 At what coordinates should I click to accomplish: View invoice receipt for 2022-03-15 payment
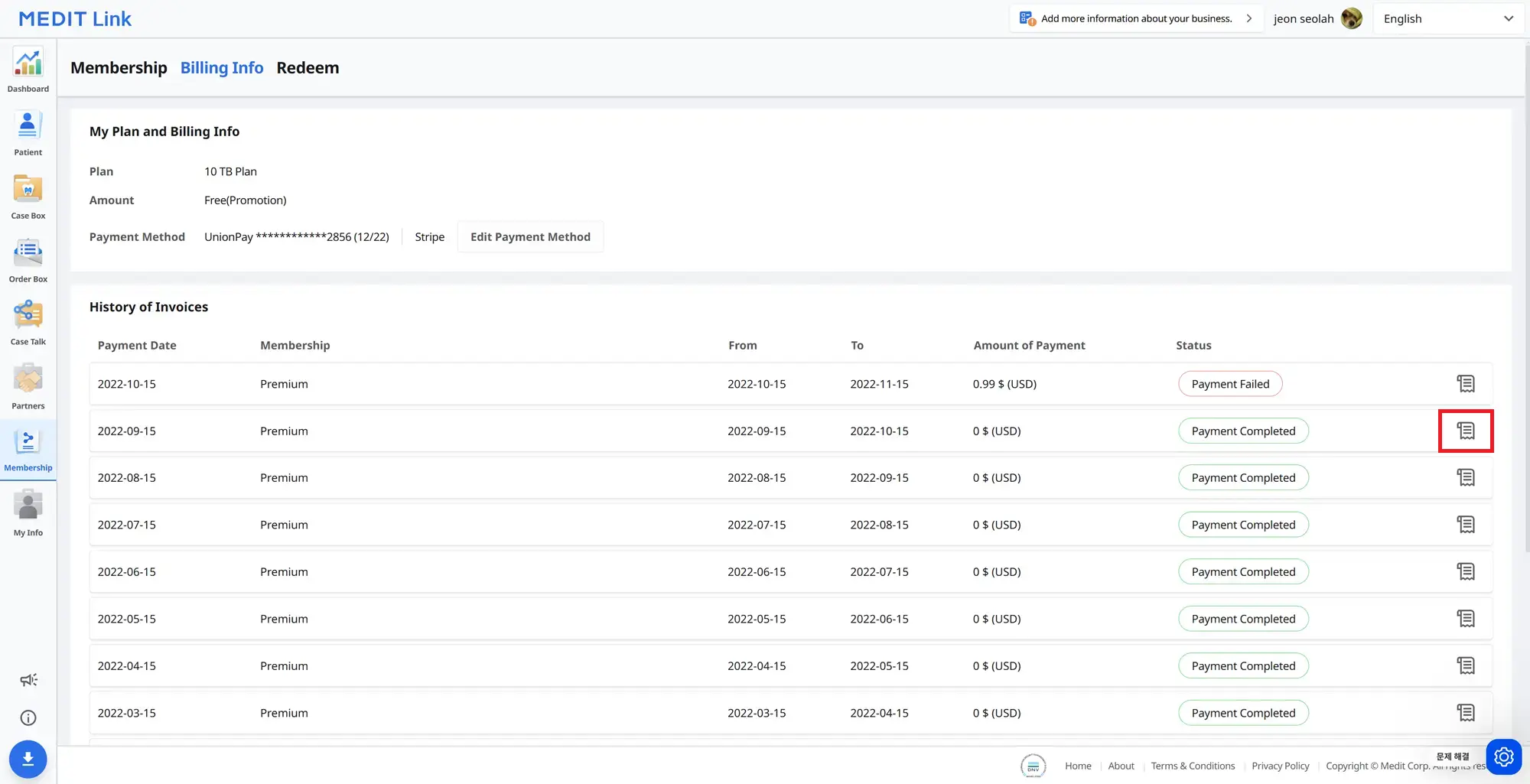(x=1466, y=713)
